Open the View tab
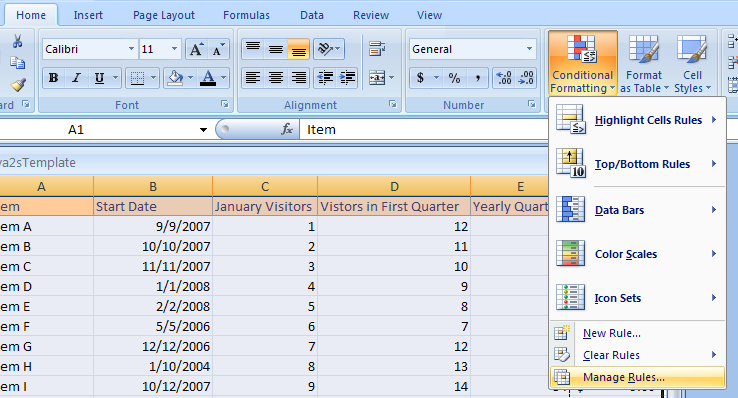 (429, 15)
